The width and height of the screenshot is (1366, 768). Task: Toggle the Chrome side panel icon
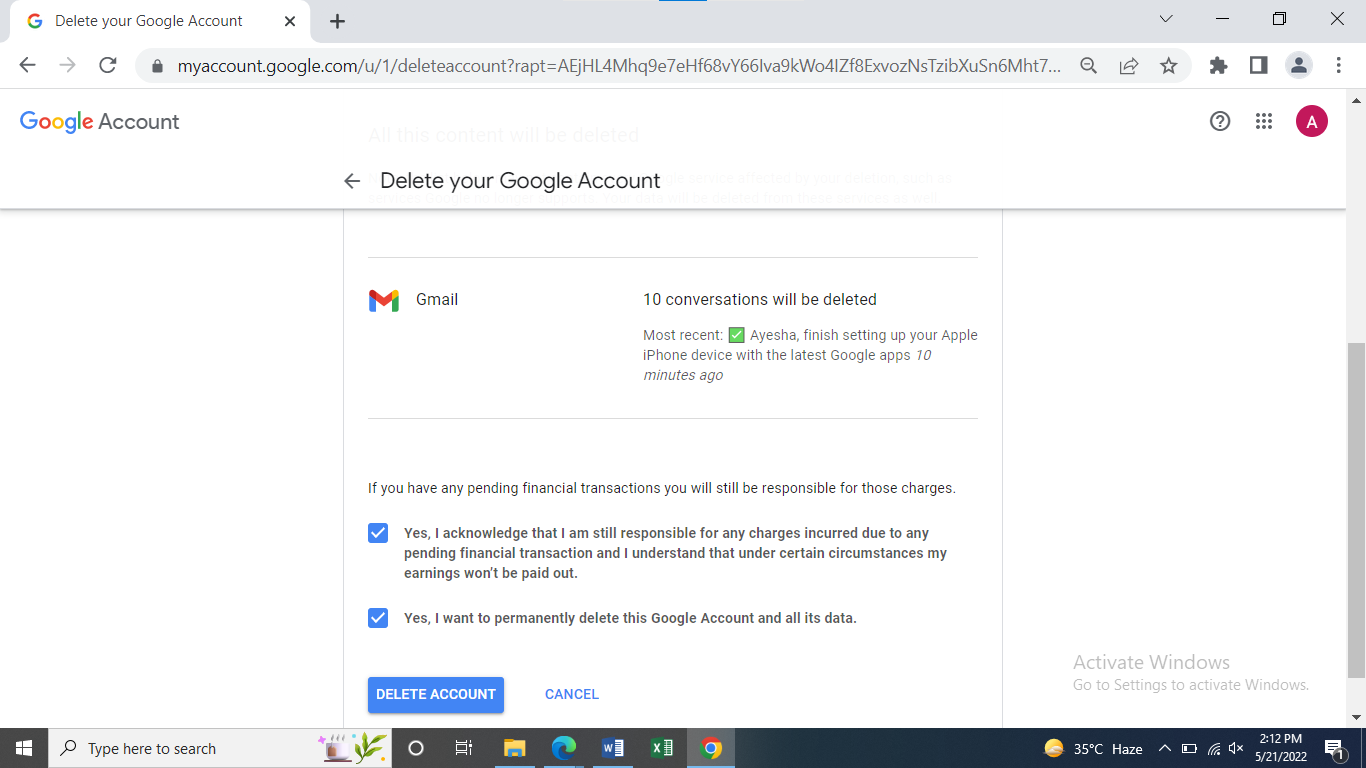[x=1258, y=65]
